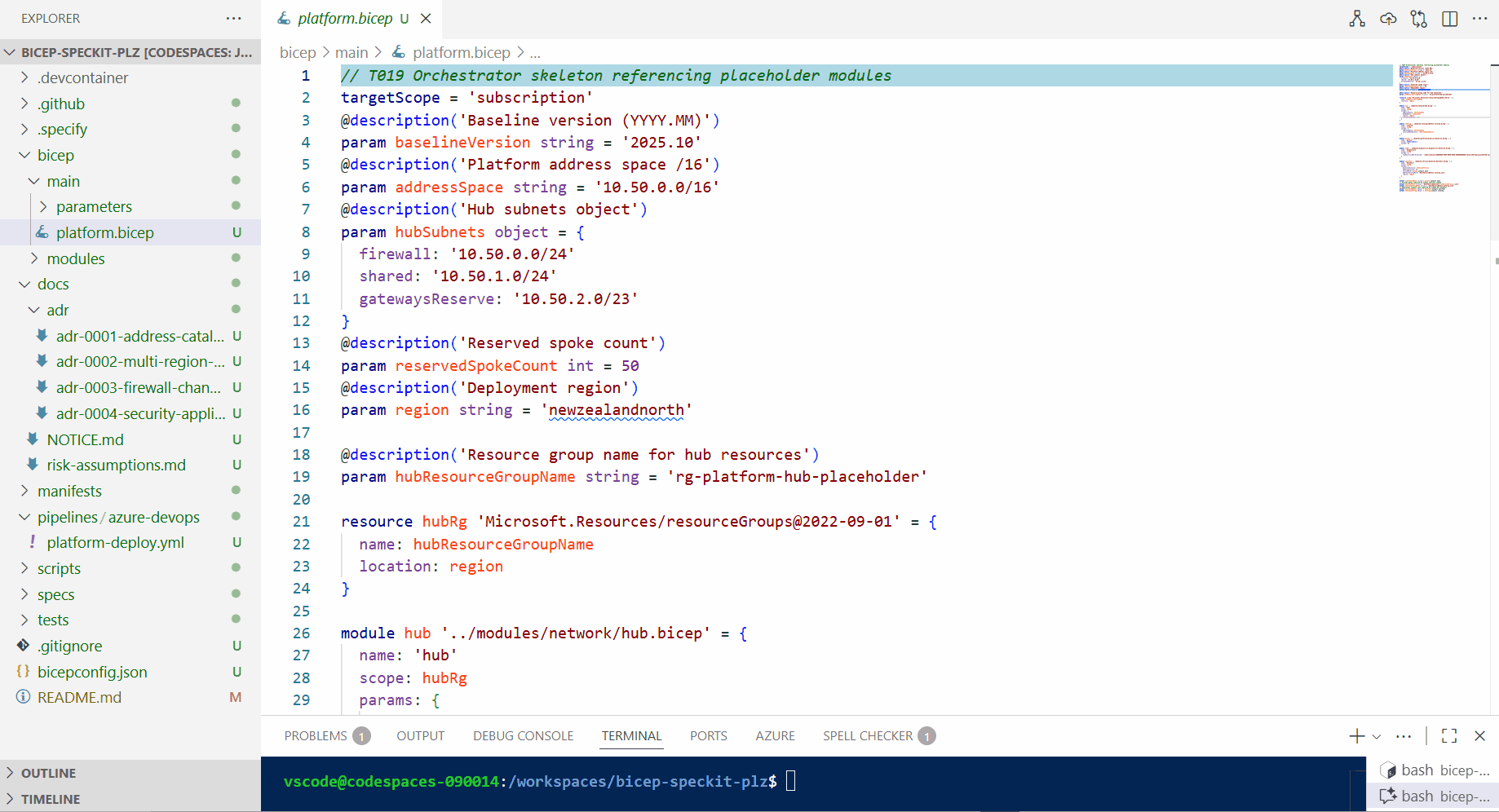Screen dimensions: 1499x812
Task: Select the first bash terminal entry
Action: click(1435, 770)
